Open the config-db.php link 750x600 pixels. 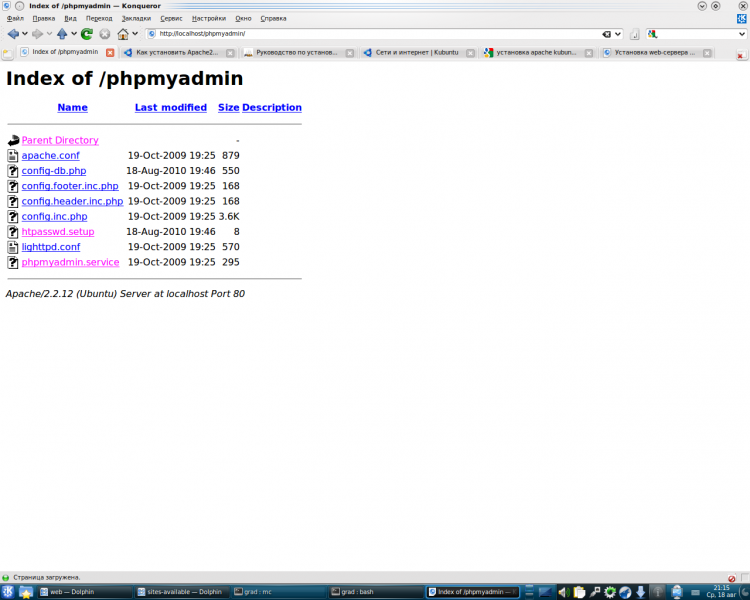click(x=54, y=171)
